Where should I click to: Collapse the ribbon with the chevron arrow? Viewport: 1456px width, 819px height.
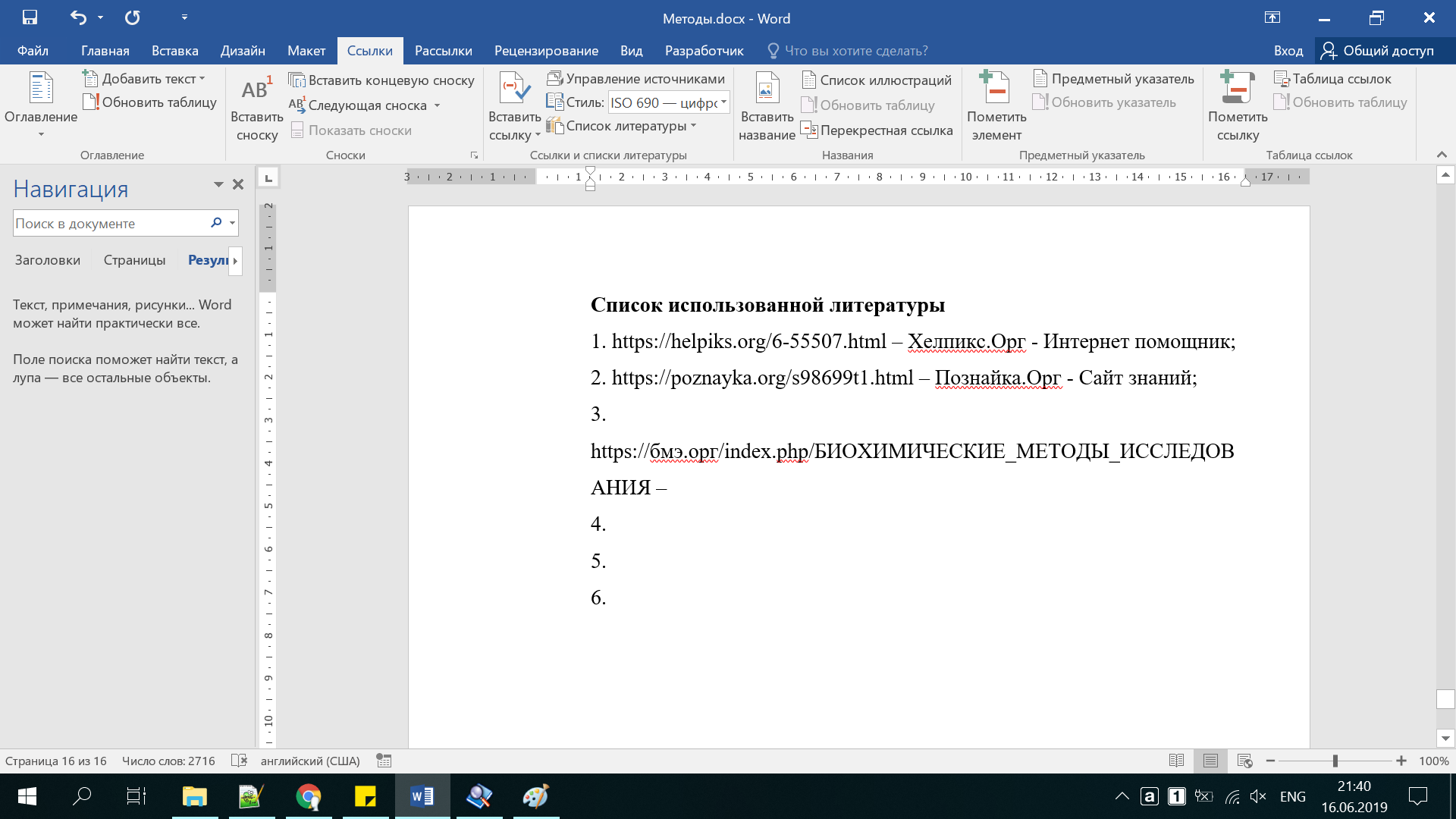click(1442, 155)
